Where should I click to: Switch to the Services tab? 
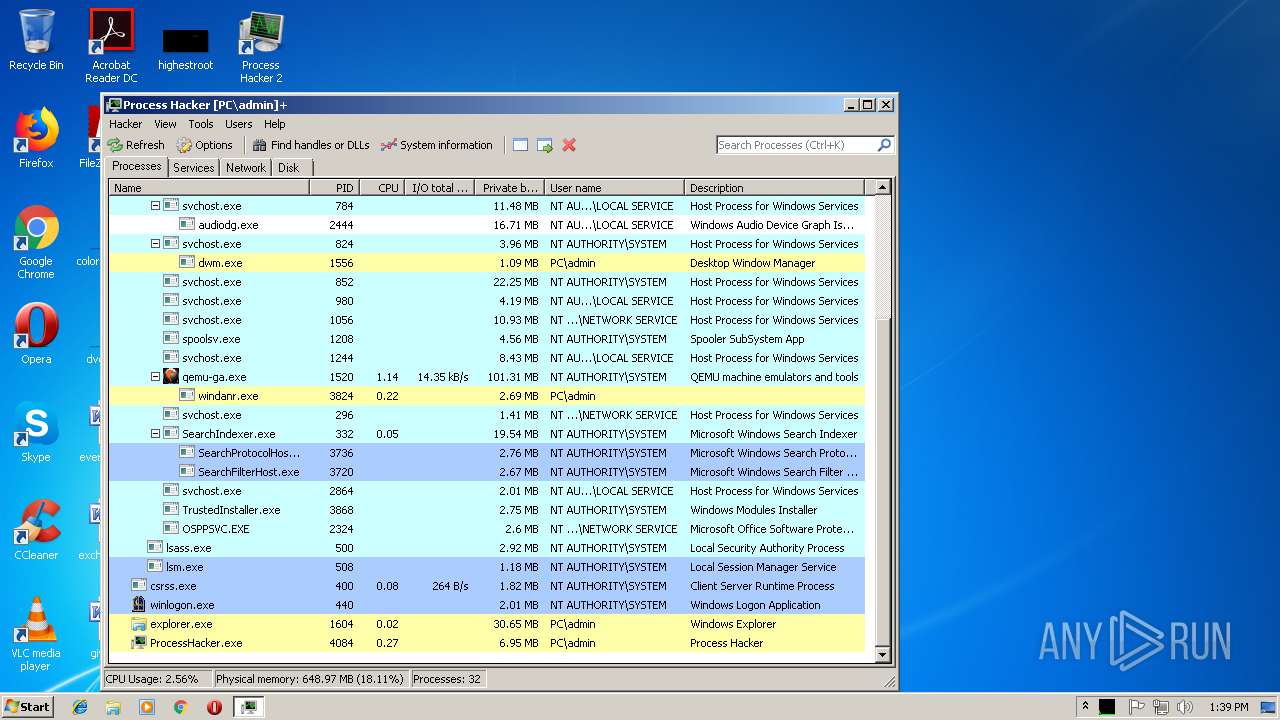click(x=193, y=168)
